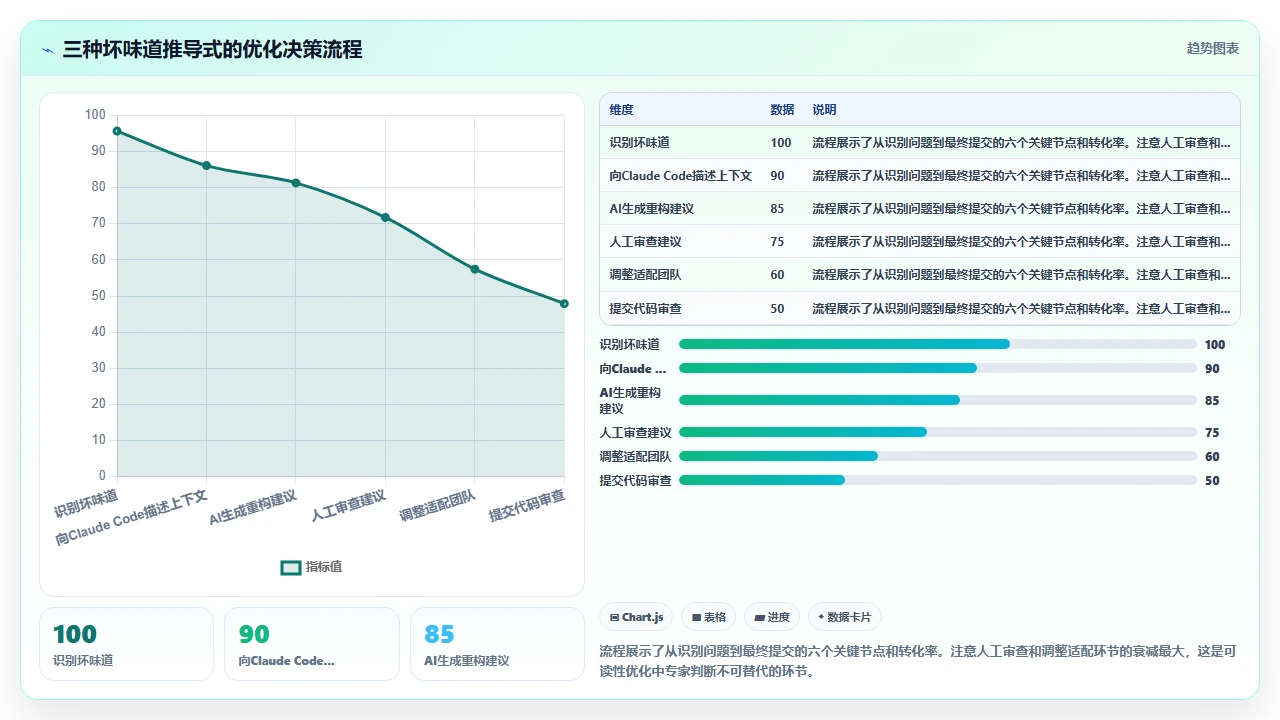Viewport: 1280px width, 720px height.
Task: Click value 75 in the table
Action: 777,242
